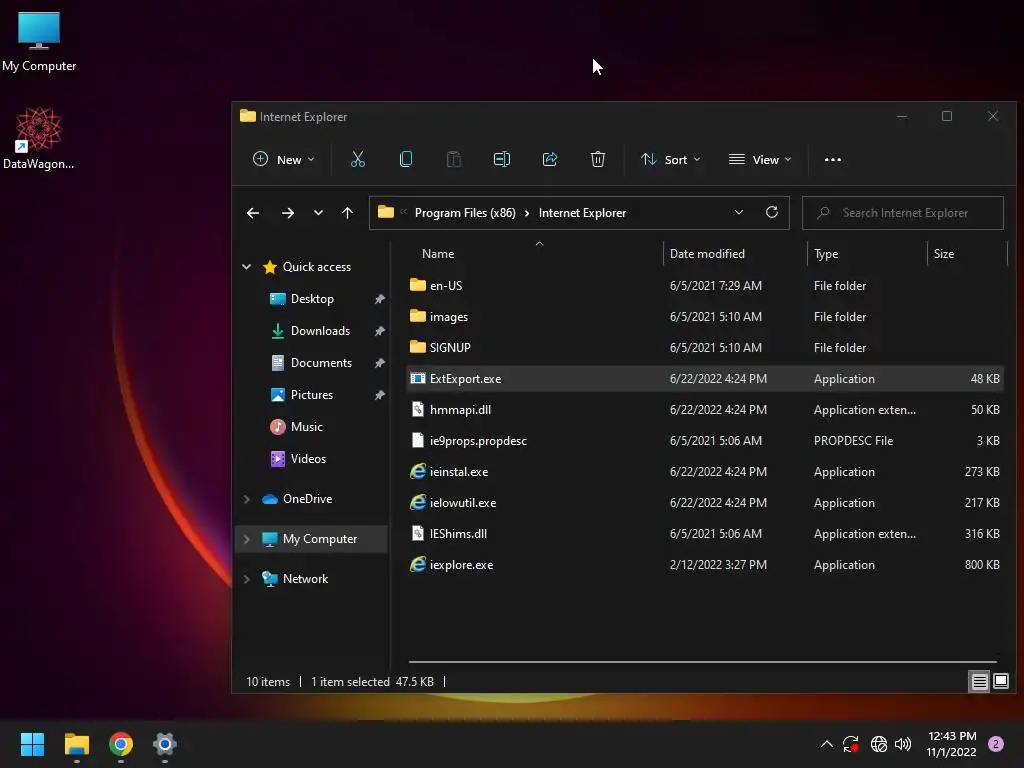The image size is (1024, 768).
Task: Go up one folder level arrow
Action: pos(347,213)
